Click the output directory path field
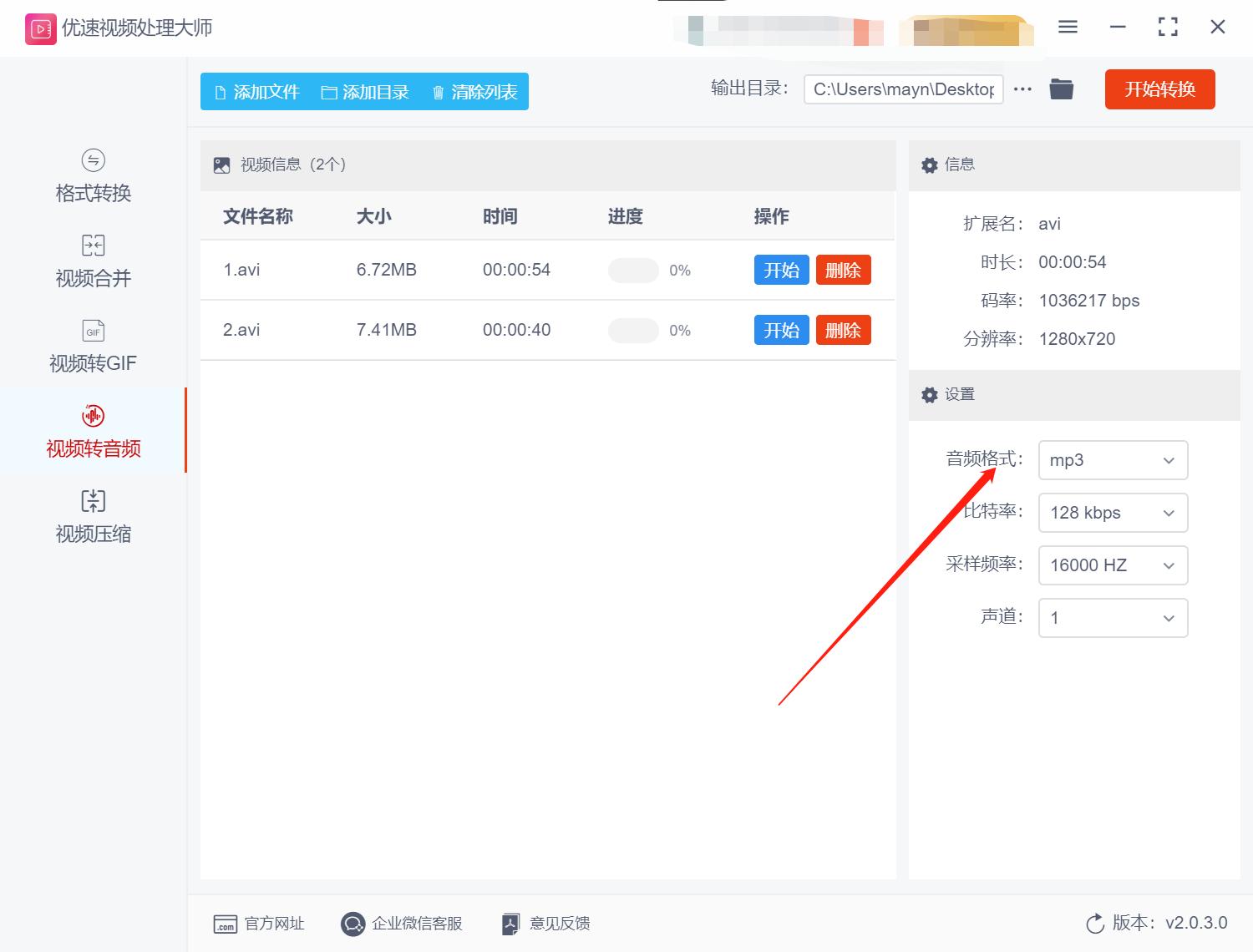Screen dimensions: 1253x952 point(903,89)
